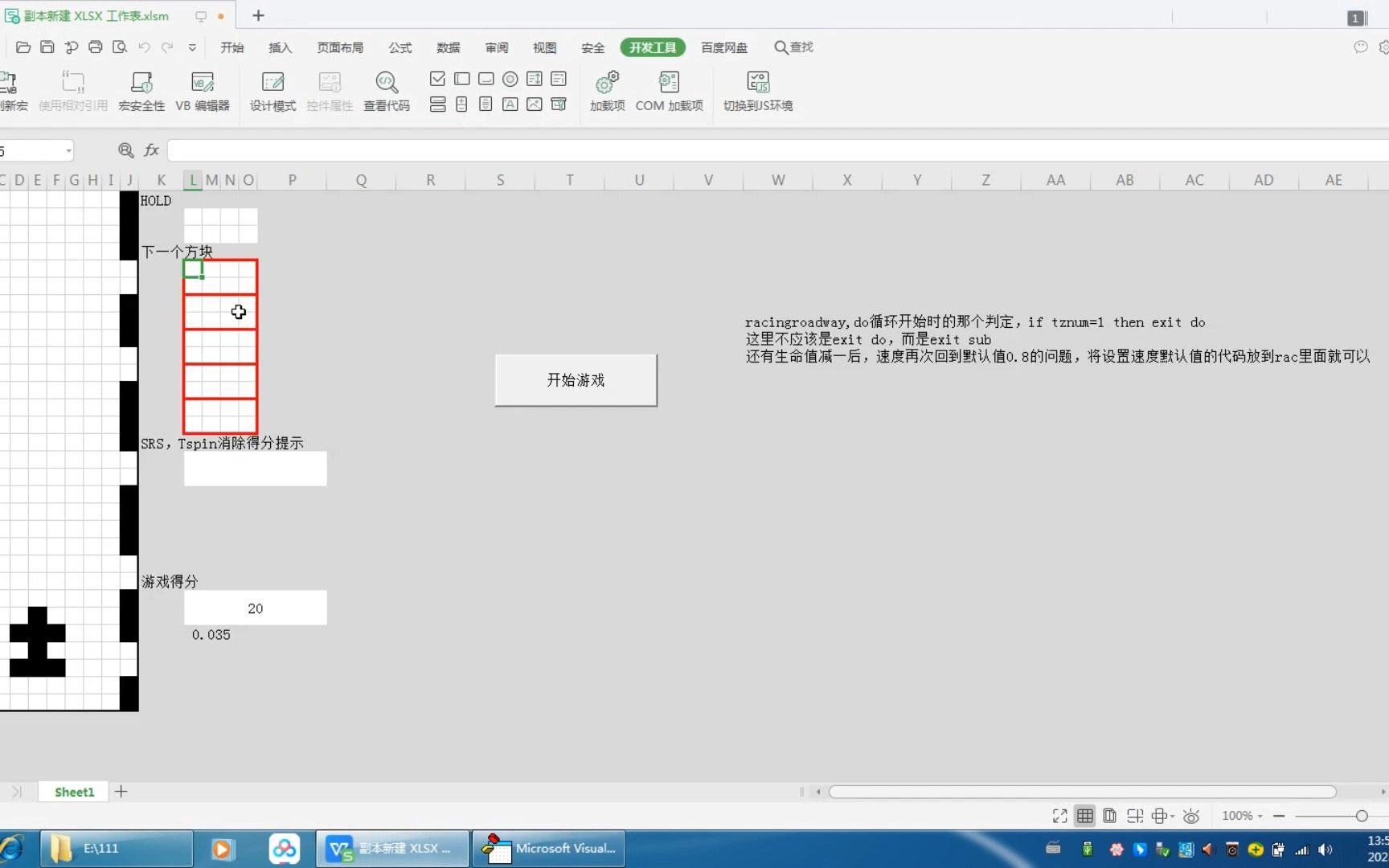
Task: Click 切换到JS环境 button
Action: coord(757,91)
